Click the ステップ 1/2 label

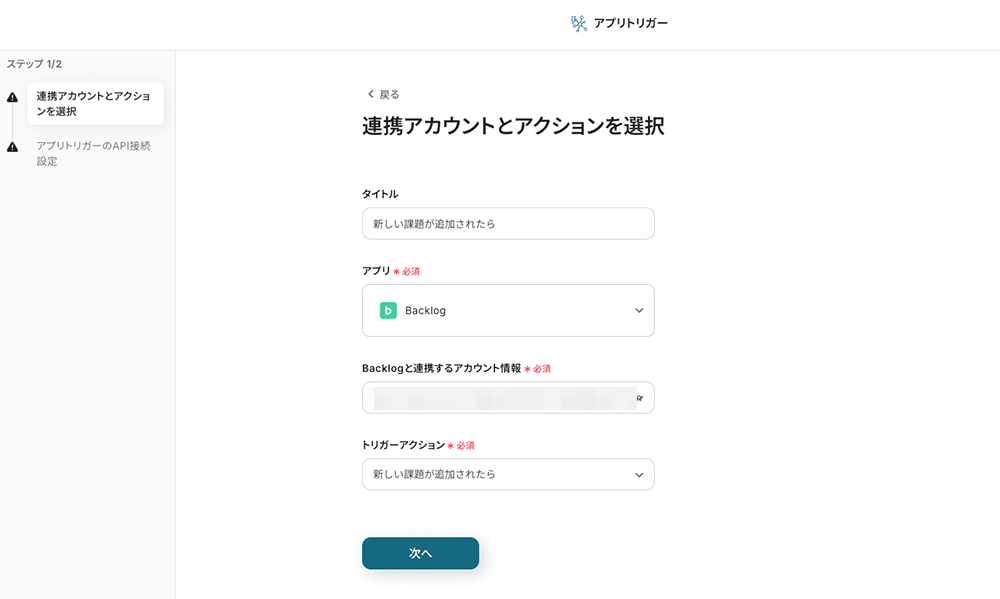coord(34,64)
